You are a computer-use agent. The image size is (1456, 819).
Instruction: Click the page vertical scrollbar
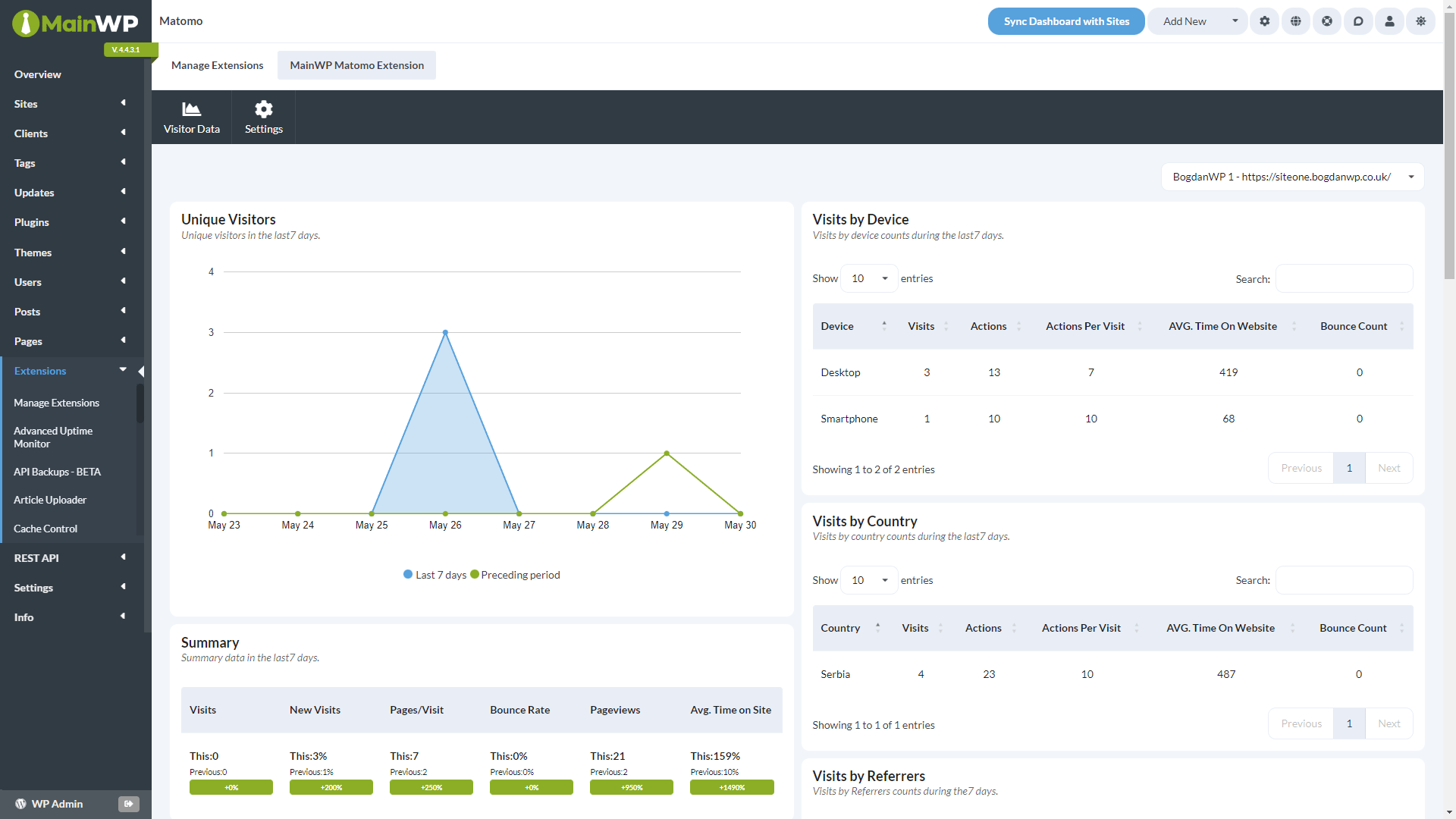point(1449,144)
